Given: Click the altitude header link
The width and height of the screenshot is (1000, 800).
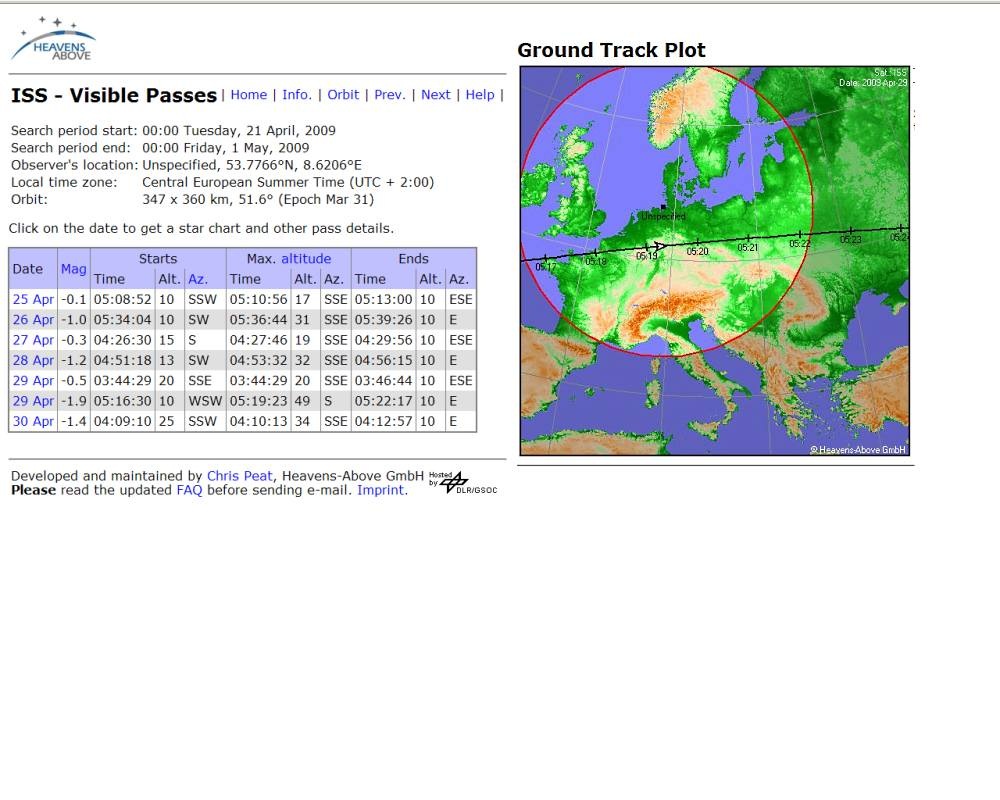Looking at the screenshot, I should [x=305, y=259].
